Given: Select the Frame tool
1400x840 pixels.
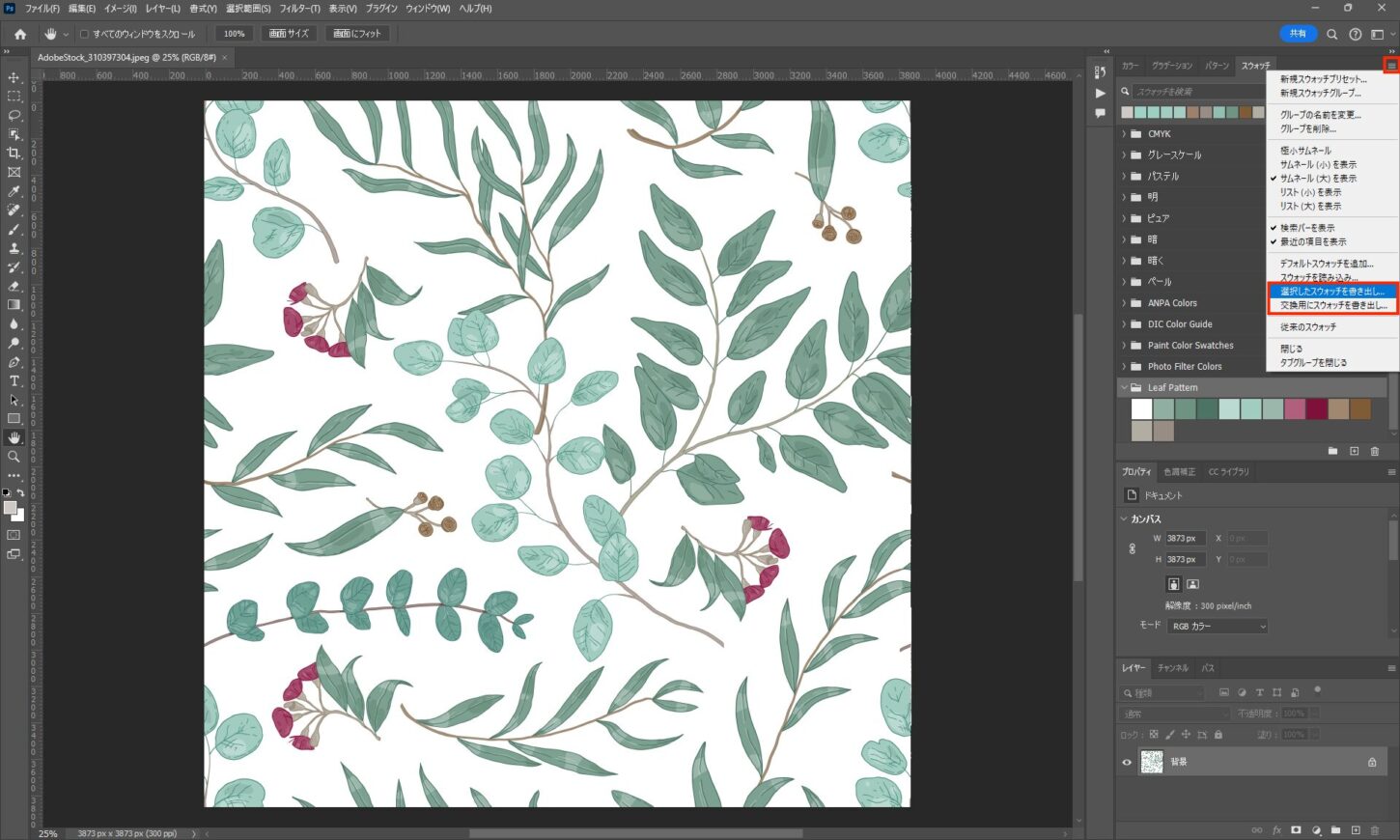Looking at the screenshot, I should (x=14, y=172).
